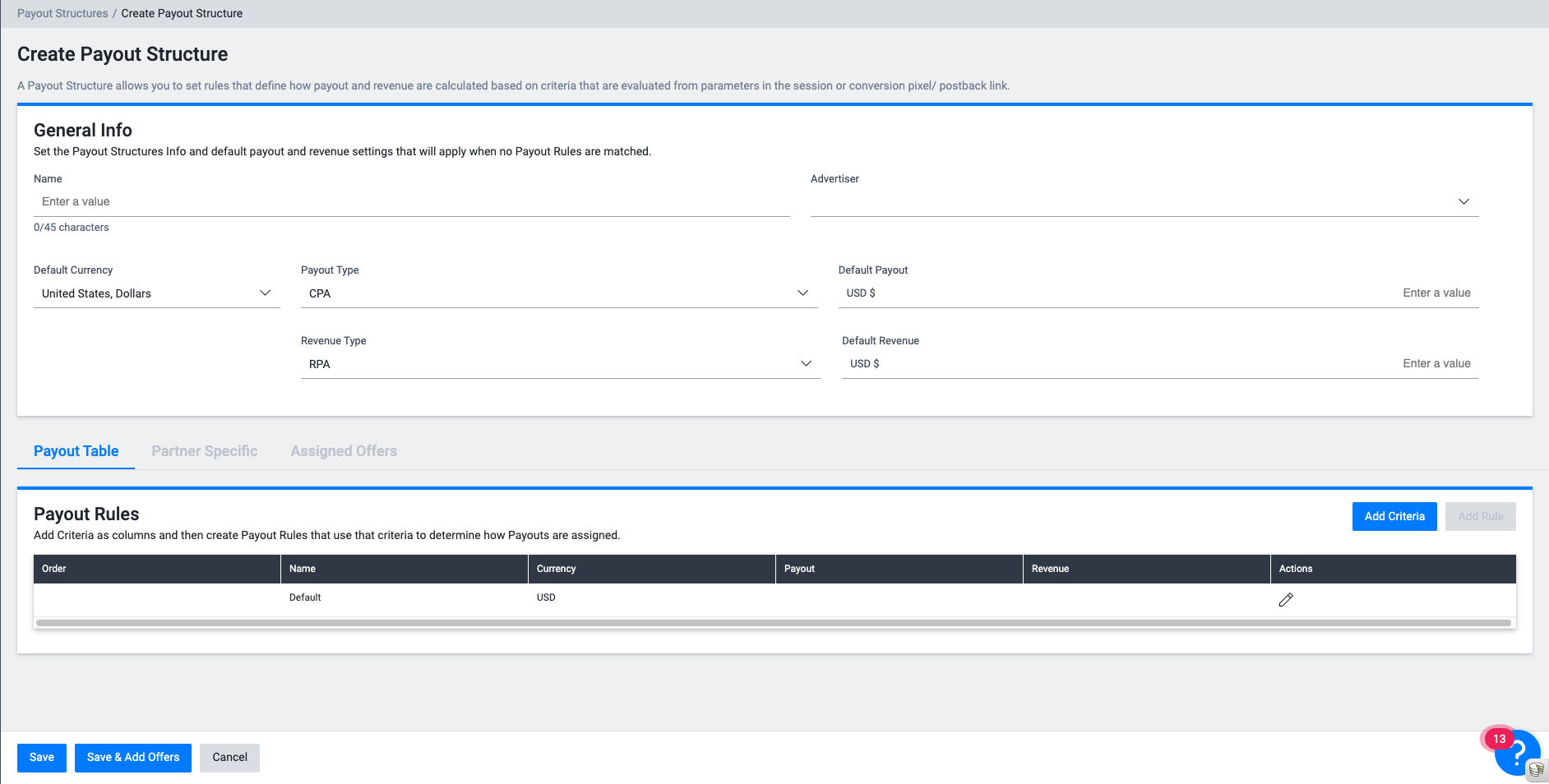This screenshot has width=1549, height=784.
Task: Go to Payout Structures breadcrumb link
Action: click(x=62, y=13)
